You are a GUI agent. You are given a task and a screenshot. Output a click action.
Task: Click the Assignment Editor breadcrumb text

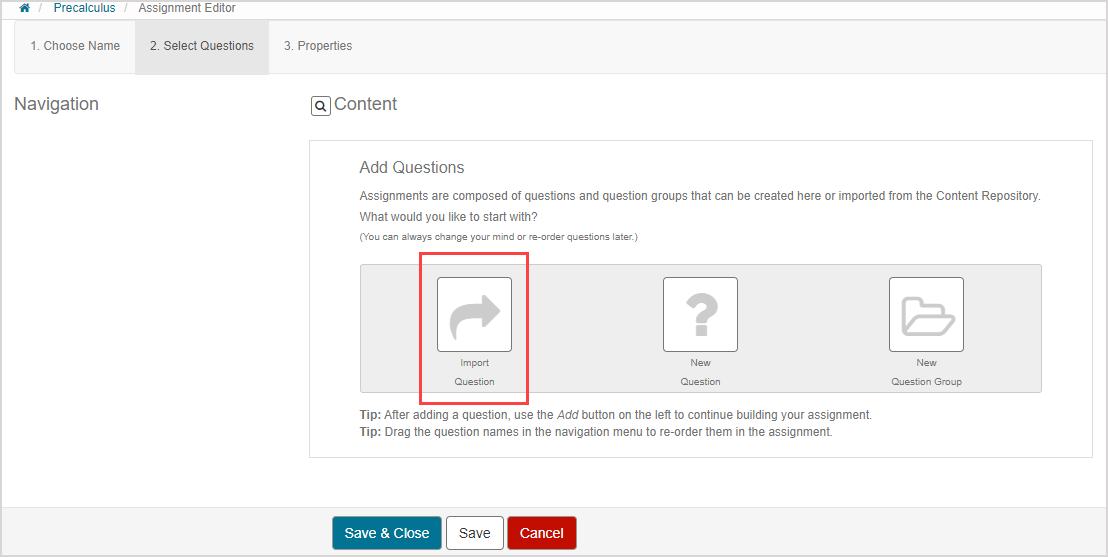(x=187, y=8)
